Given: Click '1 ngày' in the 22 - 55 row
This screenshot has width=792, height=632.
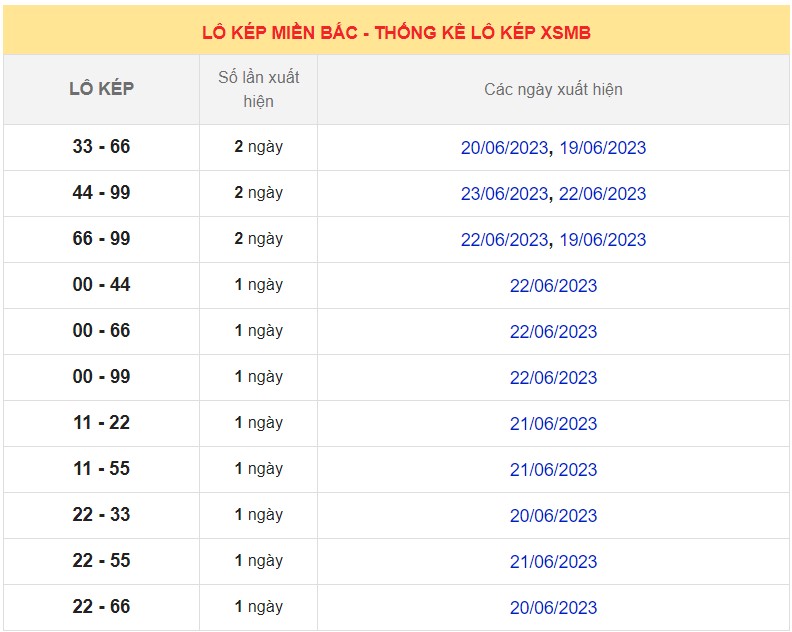Looking at the screenshot, I should 259,561.
